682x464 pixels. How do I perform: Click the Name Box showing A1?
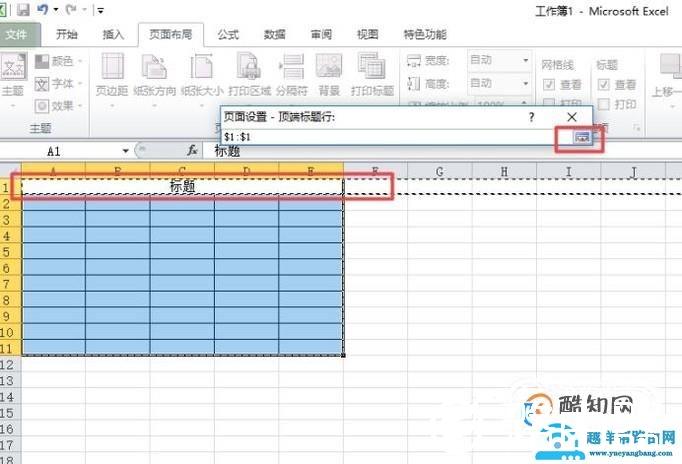click(61, 151)
